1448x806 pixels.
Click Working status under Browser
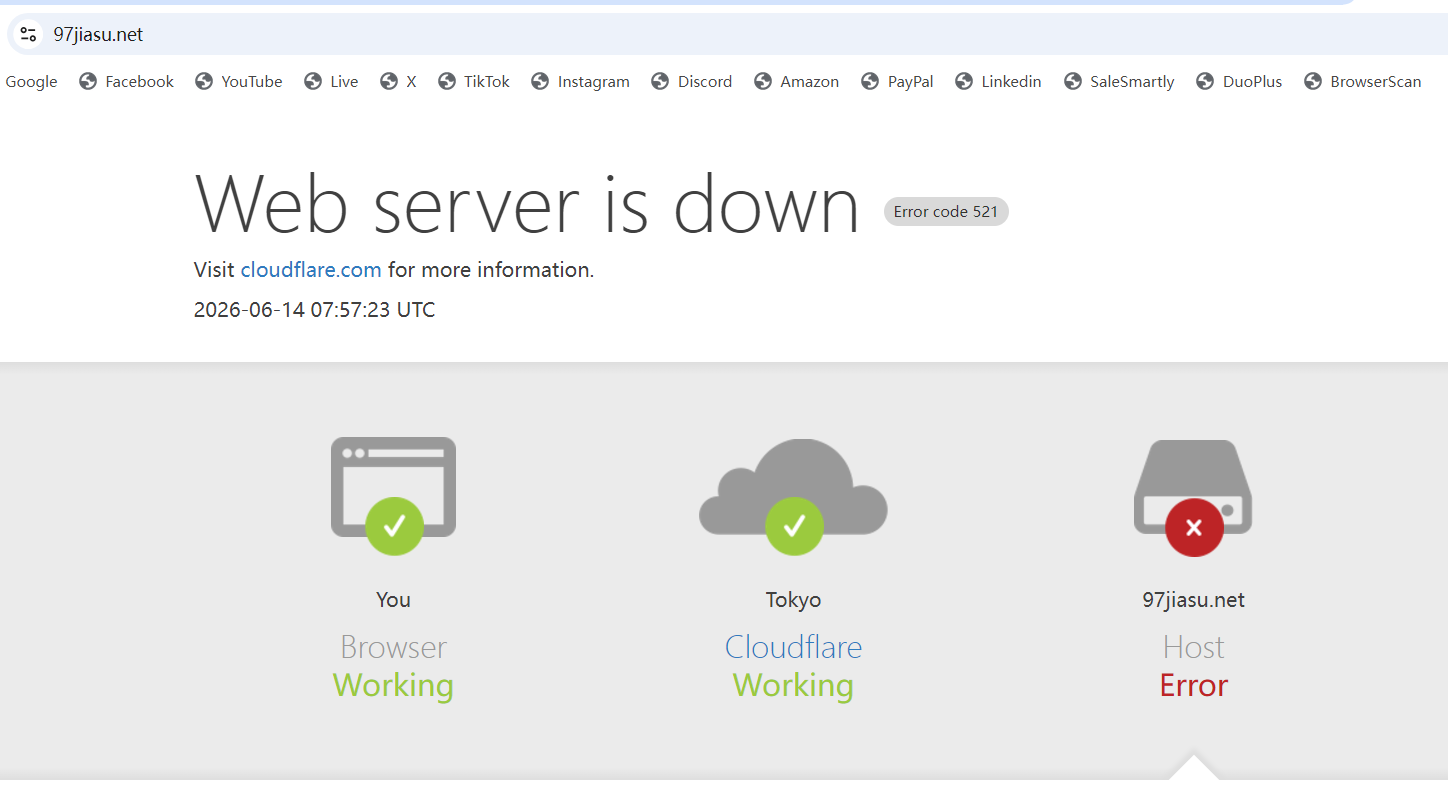click(x=393, y=685)
